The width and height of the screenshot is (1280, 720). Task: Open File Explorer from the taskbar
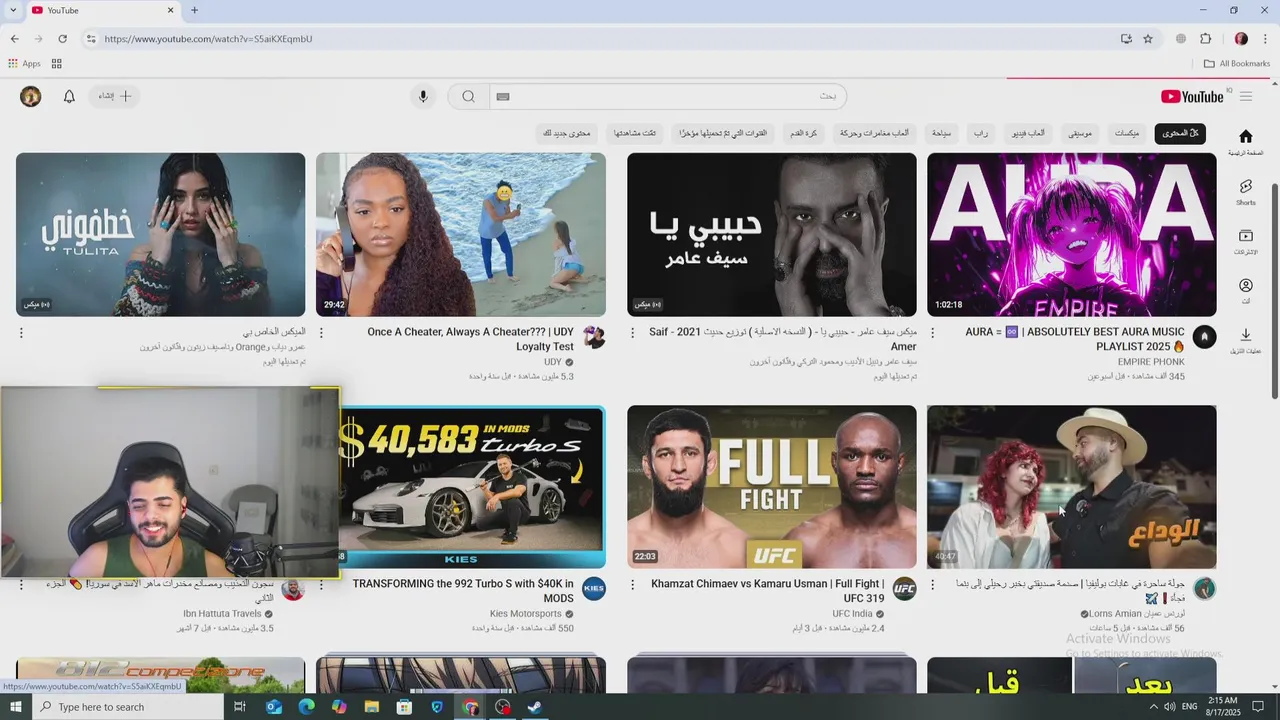coord(372,707)
